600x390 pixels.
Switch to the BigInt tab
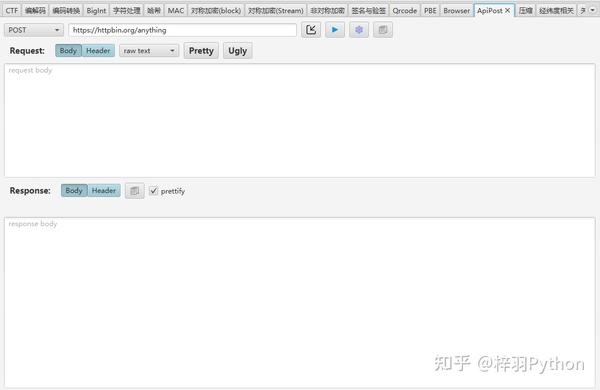point(96,11)
